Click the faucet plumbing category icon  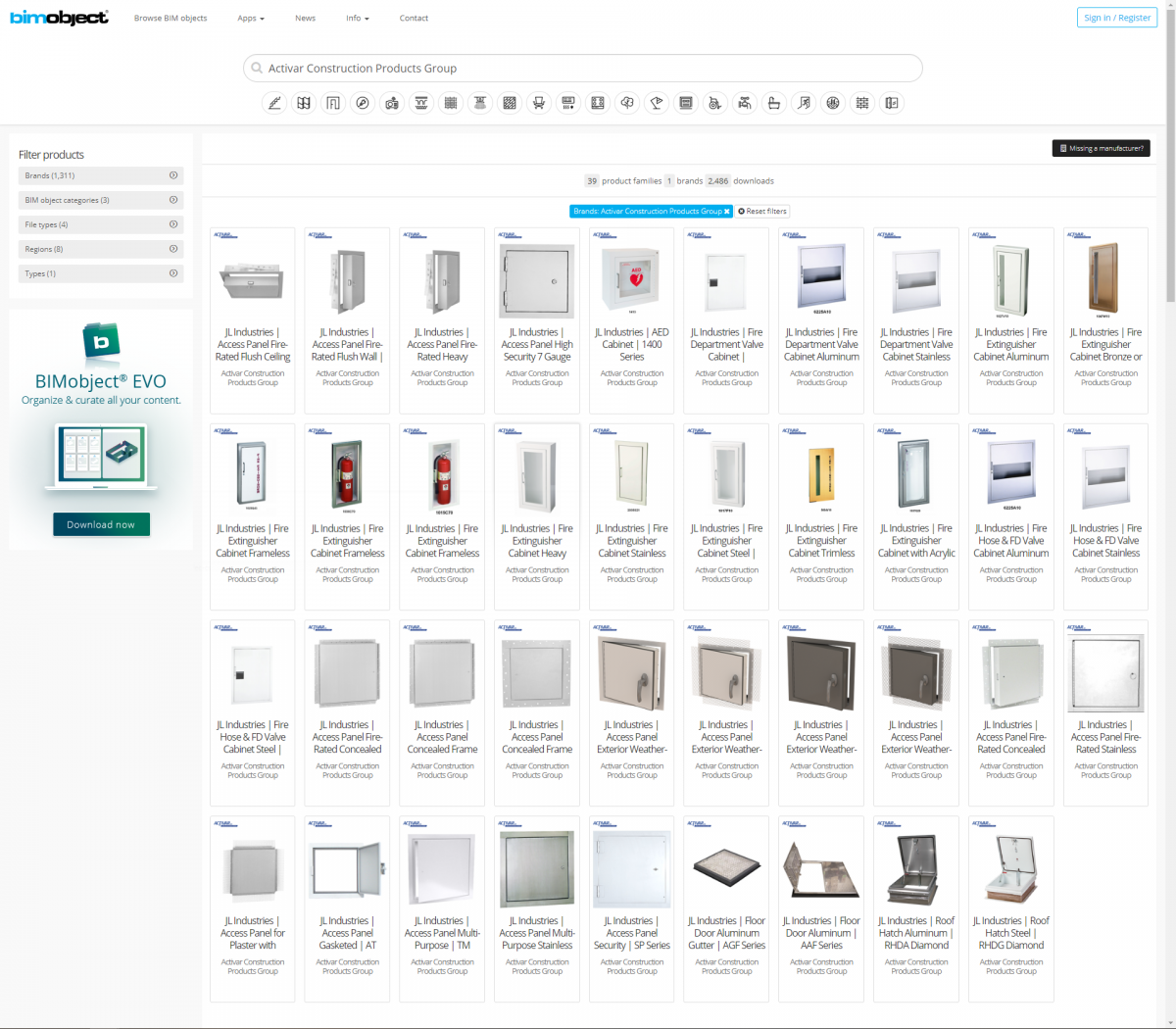[x=744, y=102]
